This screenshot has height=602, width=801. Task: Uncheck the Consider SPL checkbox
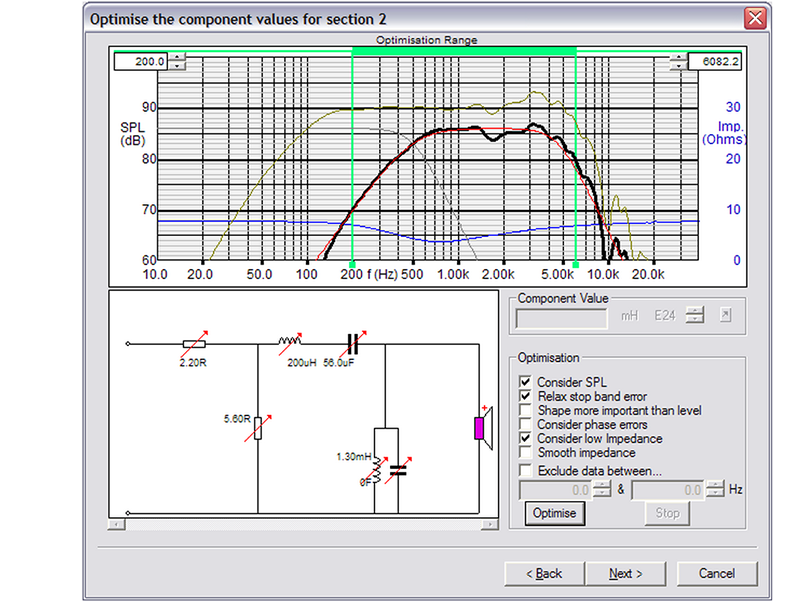(526, 382)
